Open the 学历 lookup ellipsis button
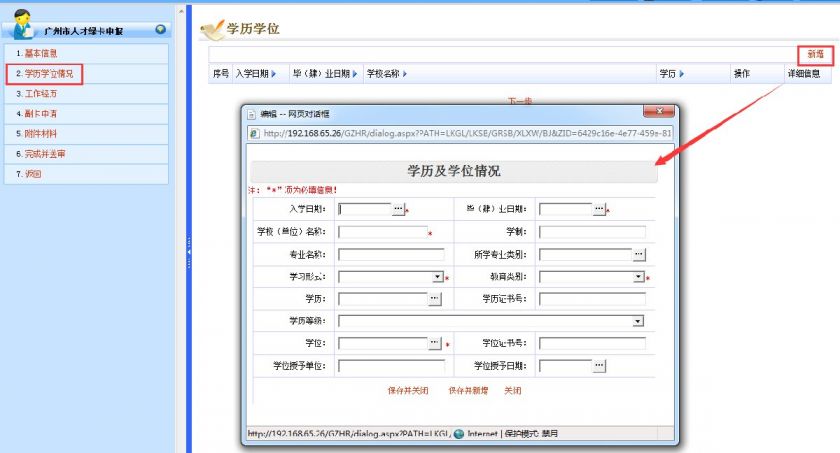The width and height of the screenshot is (840, 453). (x=434, y=299)
